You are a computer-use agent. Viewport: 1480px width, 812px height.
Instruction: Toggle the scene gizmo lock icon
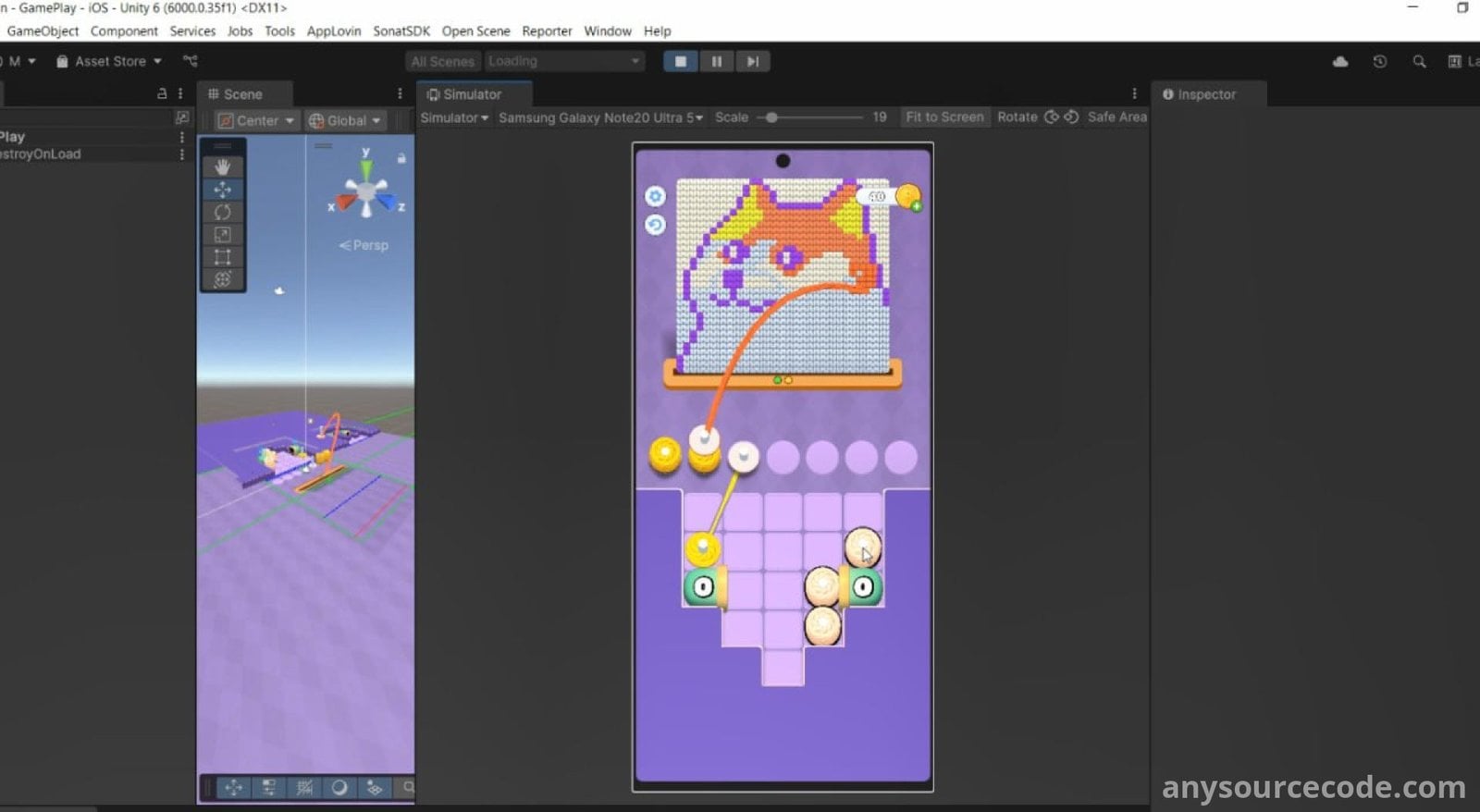click(x=401, y=158)
